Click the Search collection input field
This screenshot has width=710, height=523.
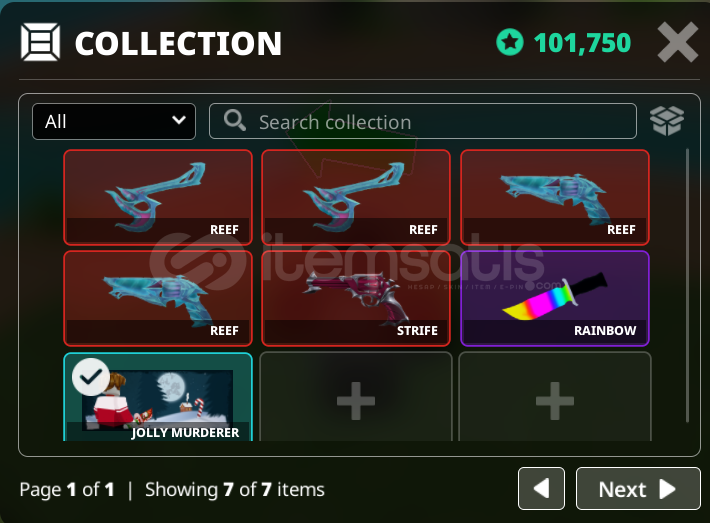[422, 121]
